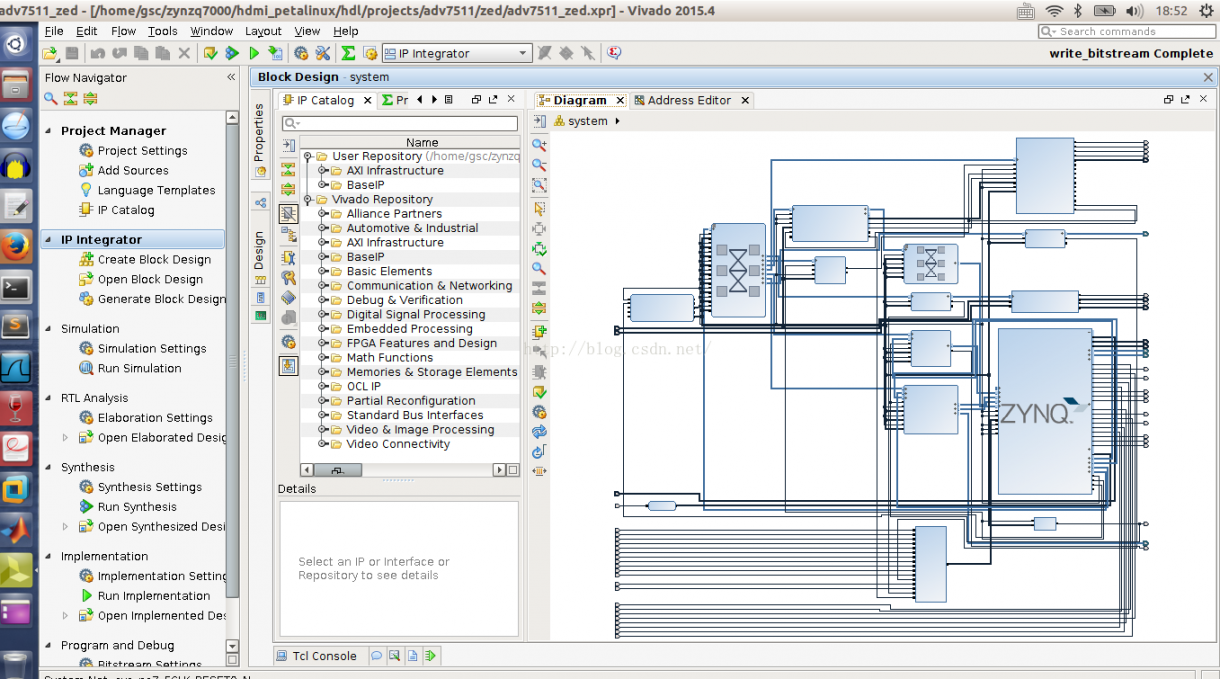Collapse all sections in Flow Navigator
1220x679 pixels.
tap(70, 98)
